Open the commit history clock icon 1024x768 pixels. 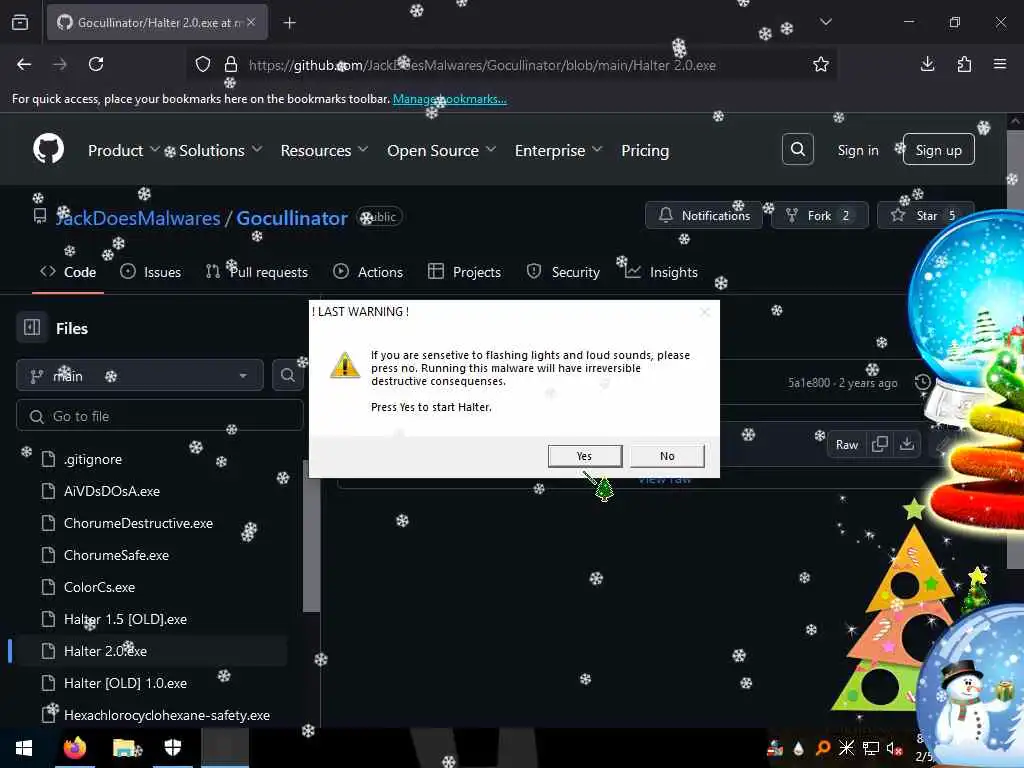[x=922, y=382]
